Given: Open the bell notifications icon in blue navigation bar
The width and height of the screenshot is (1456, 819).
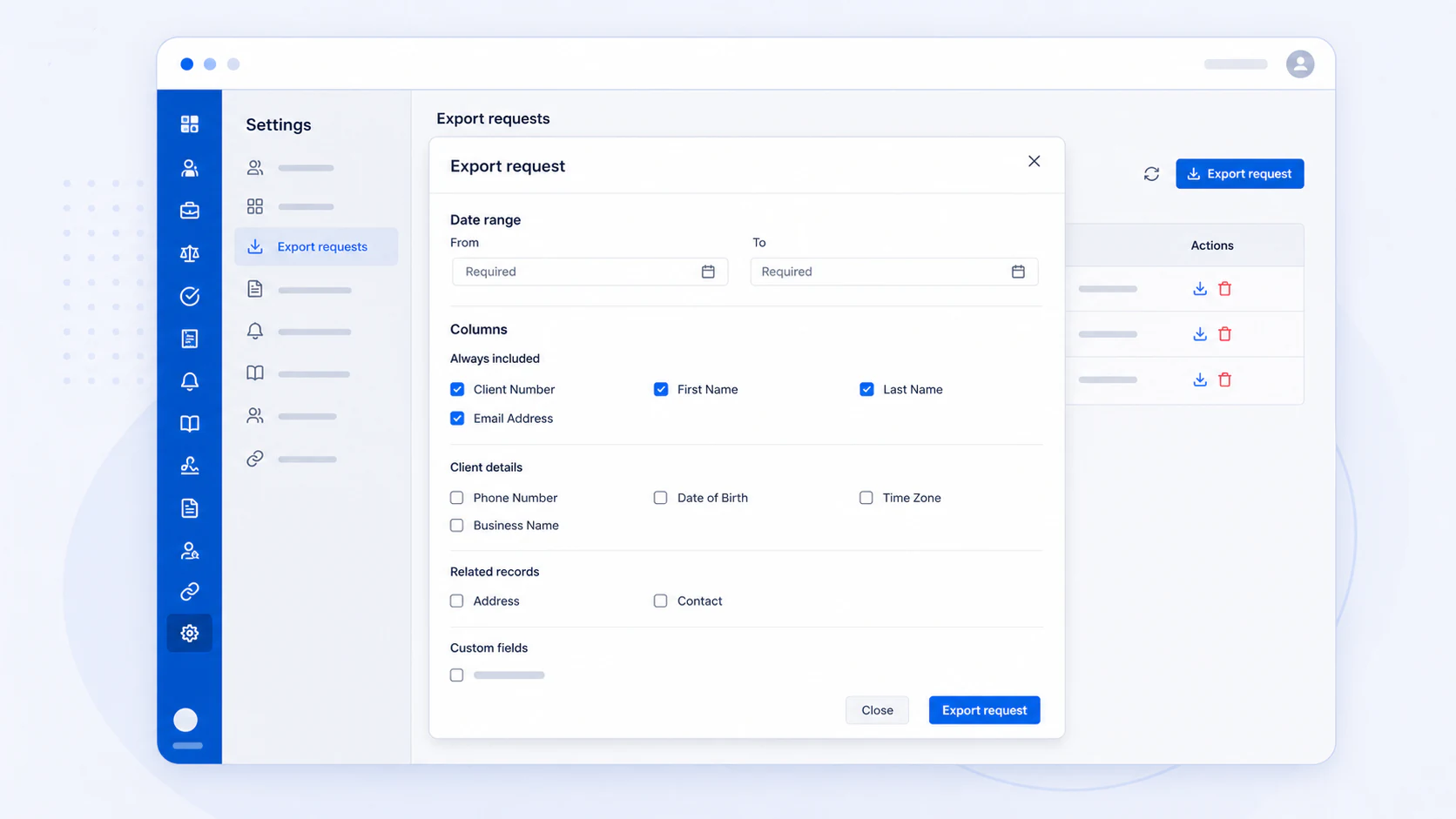Looking at the screenshot, I should [189, 381].
